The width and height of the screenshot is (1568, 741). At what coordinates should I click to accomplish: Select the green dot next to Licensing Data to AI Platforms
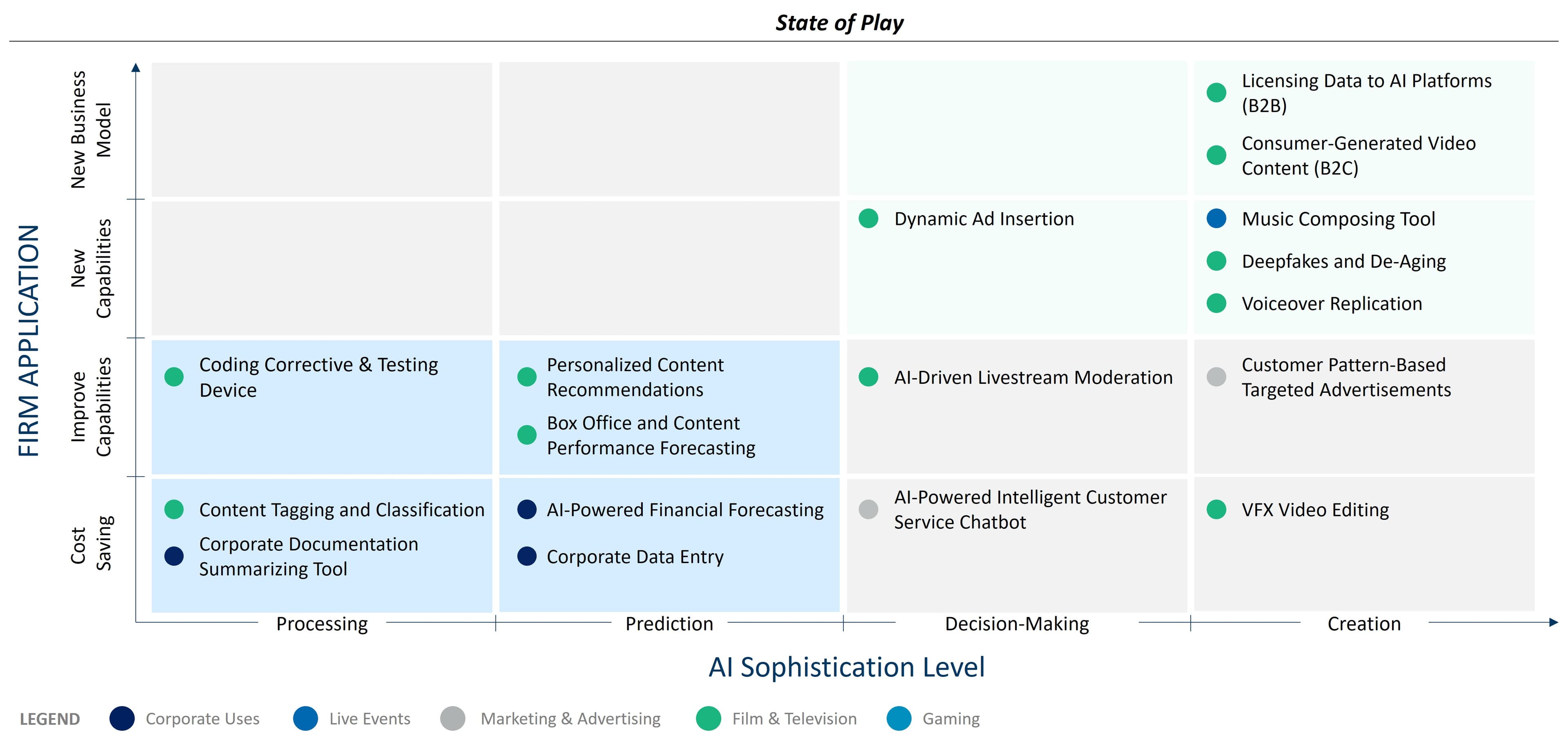pyautogui.click(x=1216, y=93)
